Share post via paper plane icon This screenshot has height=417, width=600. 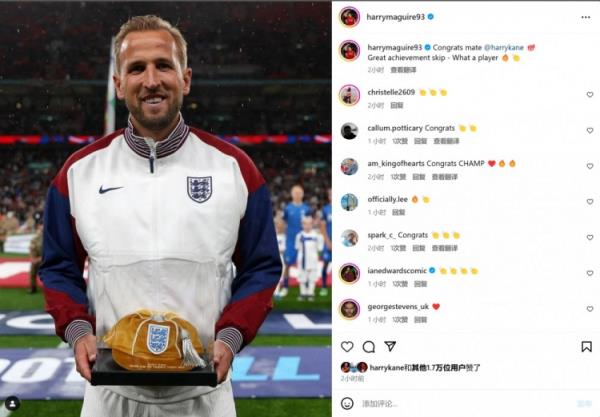pos(390,346)
